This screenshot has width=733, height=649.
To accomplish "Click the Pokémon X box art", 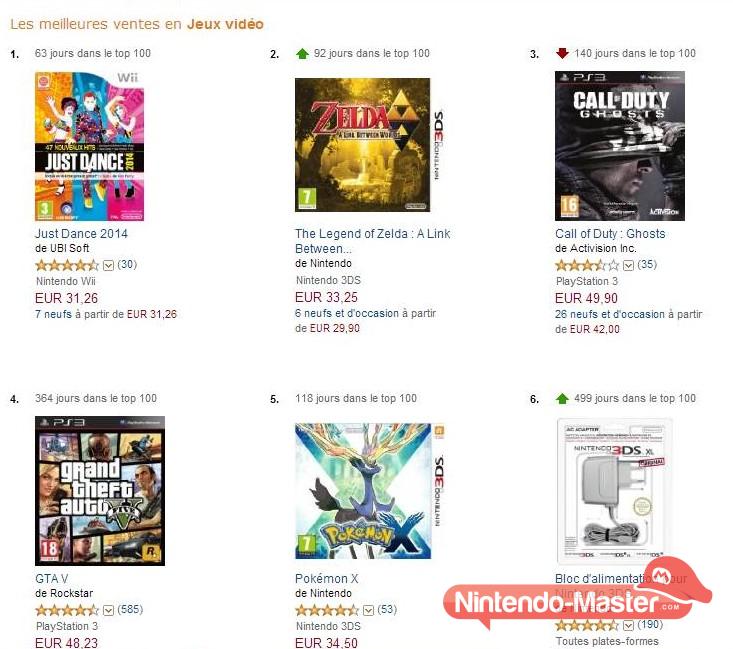I will [x=367, y=491].
